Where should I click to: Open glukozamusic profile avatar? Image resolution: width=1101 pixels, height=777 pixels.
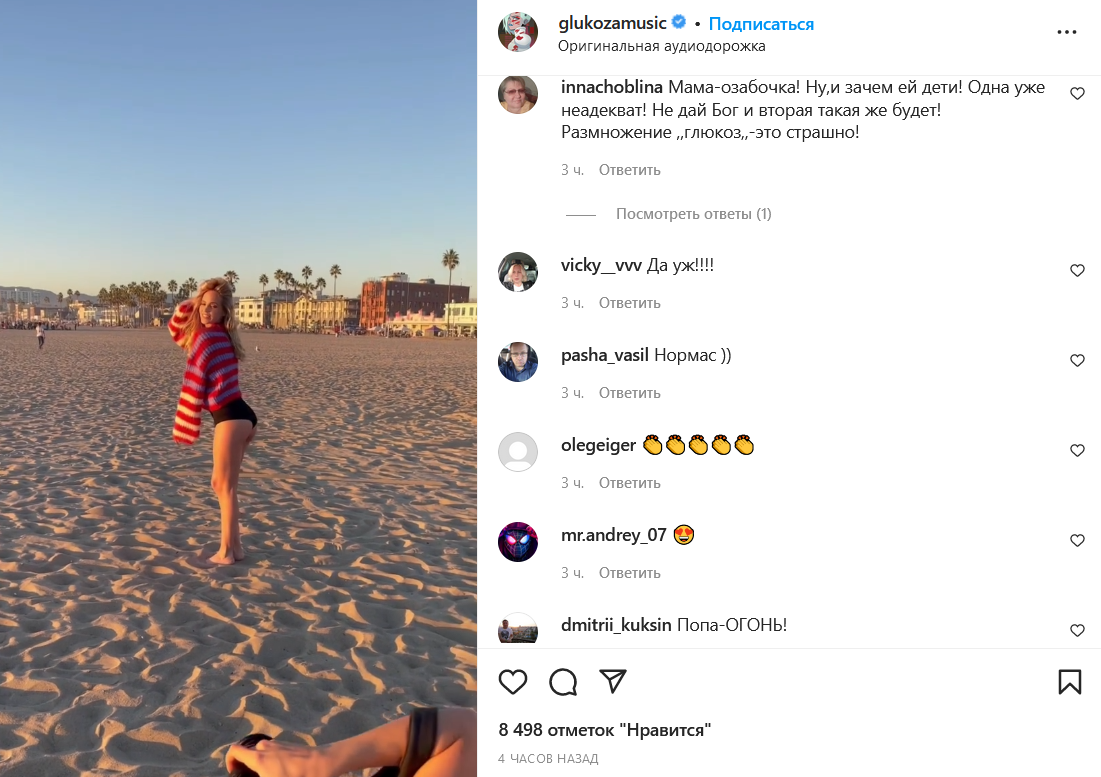(x=518, y=32)
